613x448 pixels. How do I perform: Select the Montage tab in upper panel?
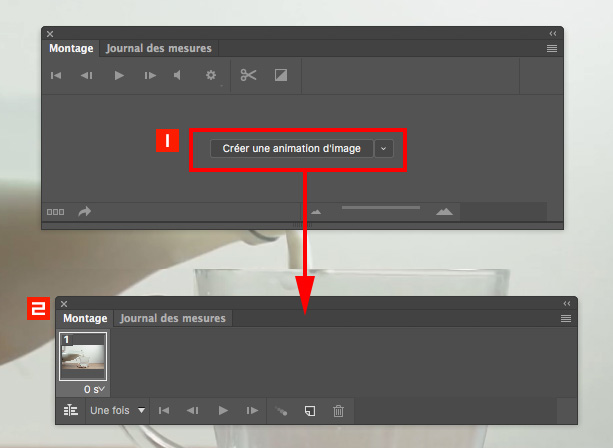71,48
